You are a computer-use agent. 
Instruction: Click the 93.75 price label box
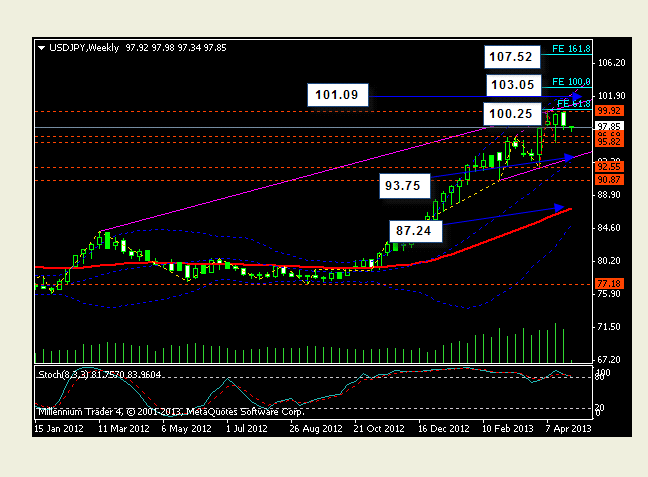(x=407, y=184)
